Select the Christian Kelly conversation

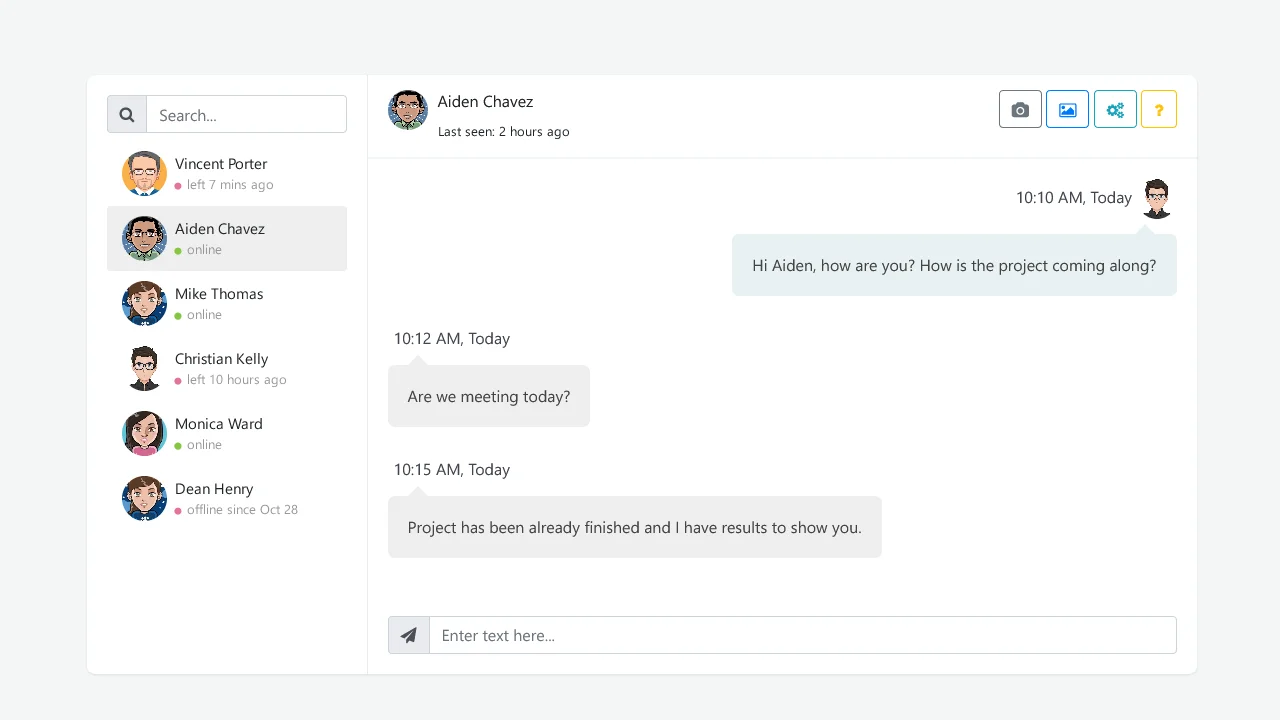(x=227, y=368)
